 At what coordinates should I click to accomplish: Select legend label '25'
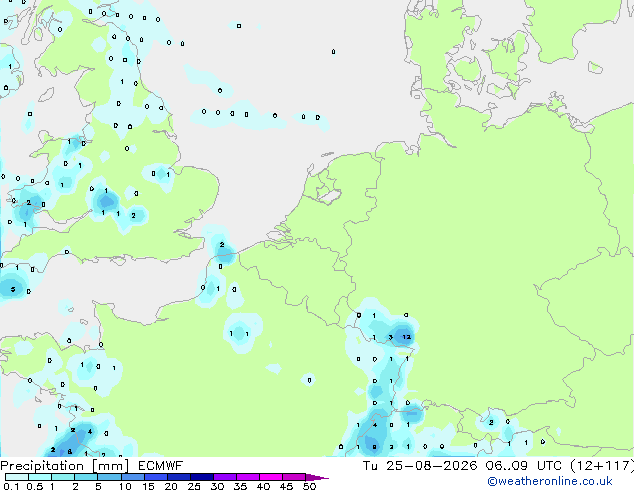pyautogui.click(x=194, y=486)
